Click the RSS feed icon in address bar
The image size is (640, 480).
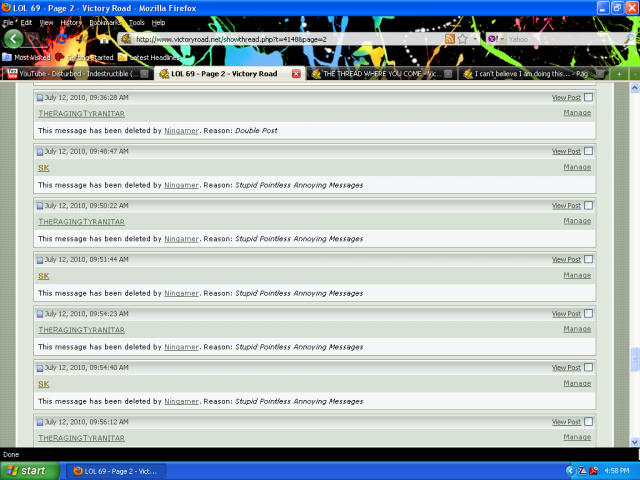(x=450, y=39)
